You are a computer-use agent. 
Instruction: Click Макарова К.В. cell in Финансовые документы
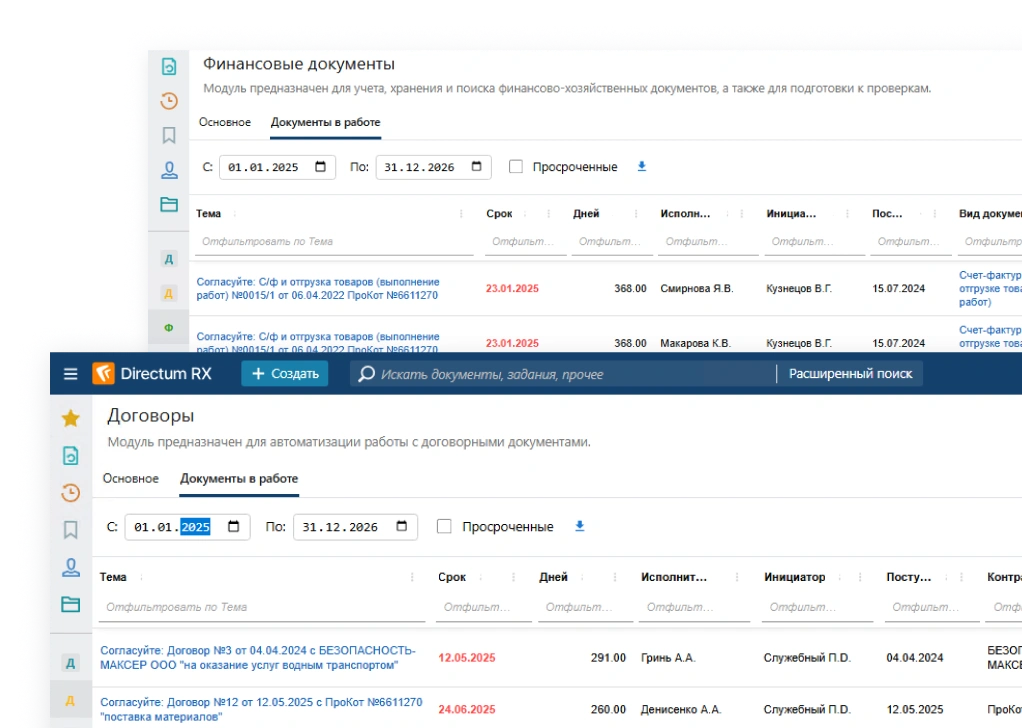click(x=695, y=343)
